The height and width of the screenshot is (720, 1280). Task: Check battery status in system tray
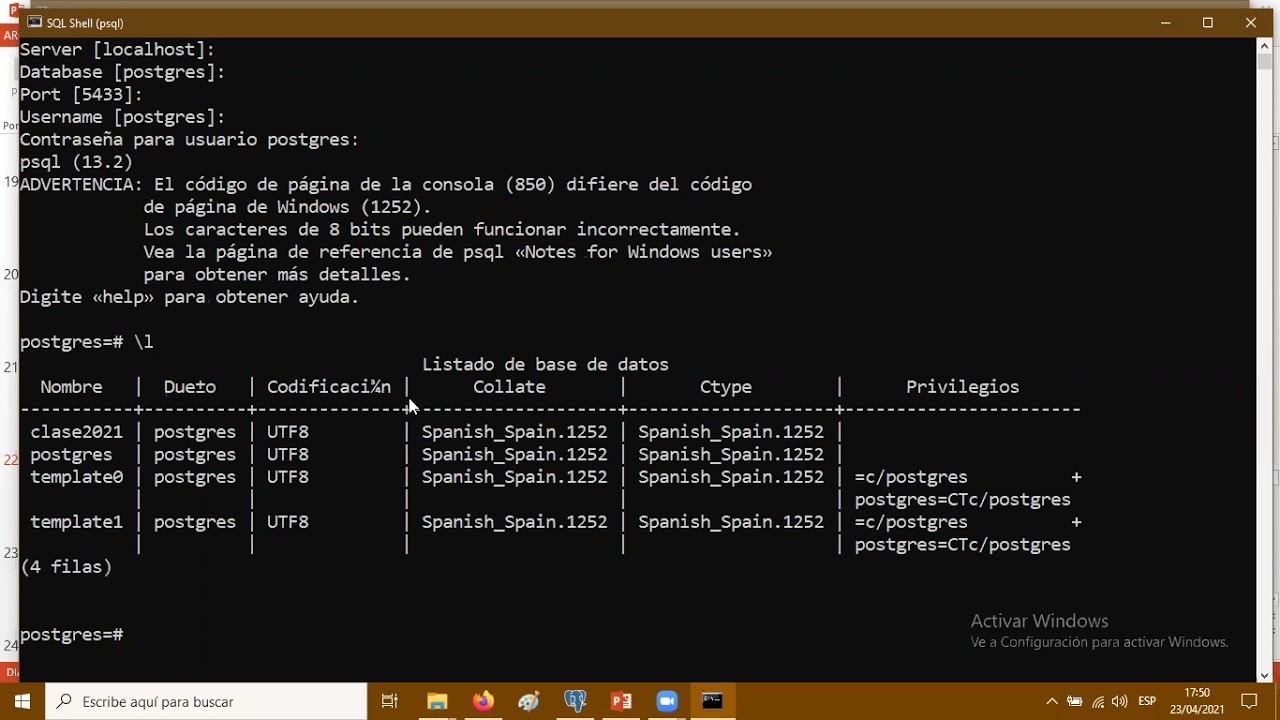tap(1075, 702)
